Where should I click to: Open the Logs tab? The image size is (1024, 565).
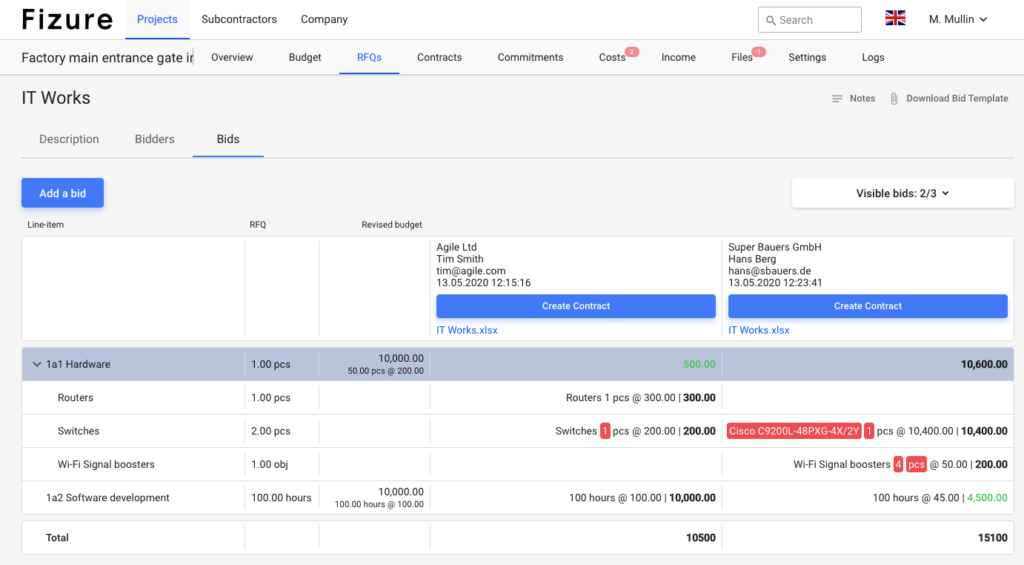tap(873, 57)
